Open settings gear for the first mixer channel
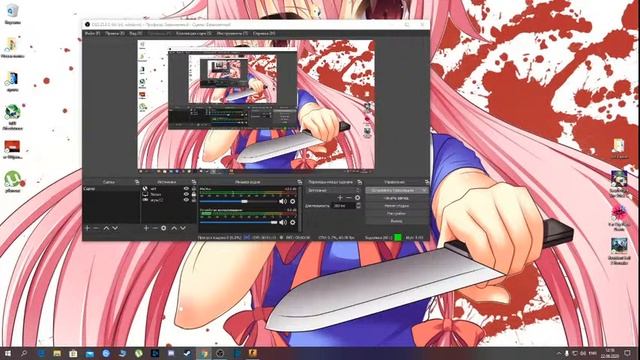640x360 pixels. point(292,201)
